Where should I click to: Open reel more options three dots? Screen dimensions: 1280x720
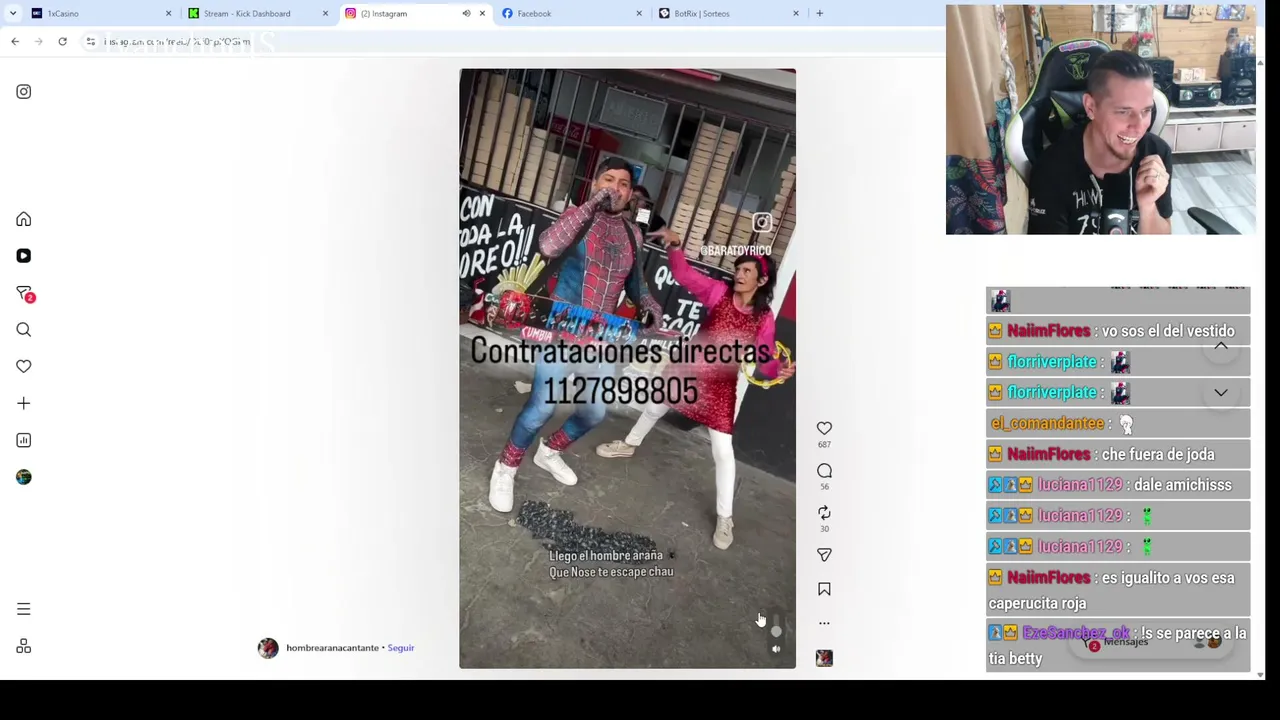824,623
